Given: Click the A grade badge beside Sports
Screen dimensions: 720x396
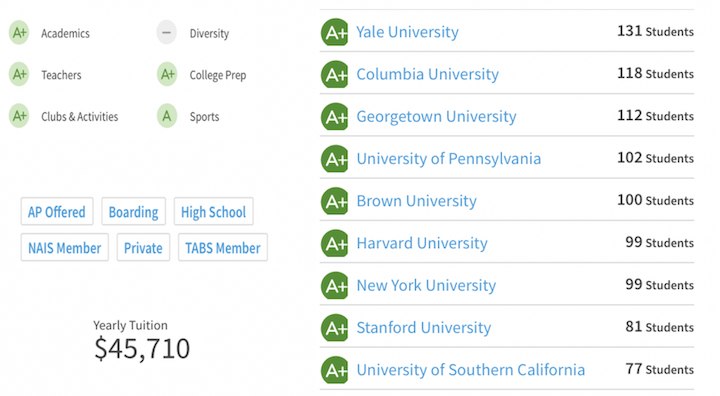Looking at the screenshot, I should coord(167,116).
